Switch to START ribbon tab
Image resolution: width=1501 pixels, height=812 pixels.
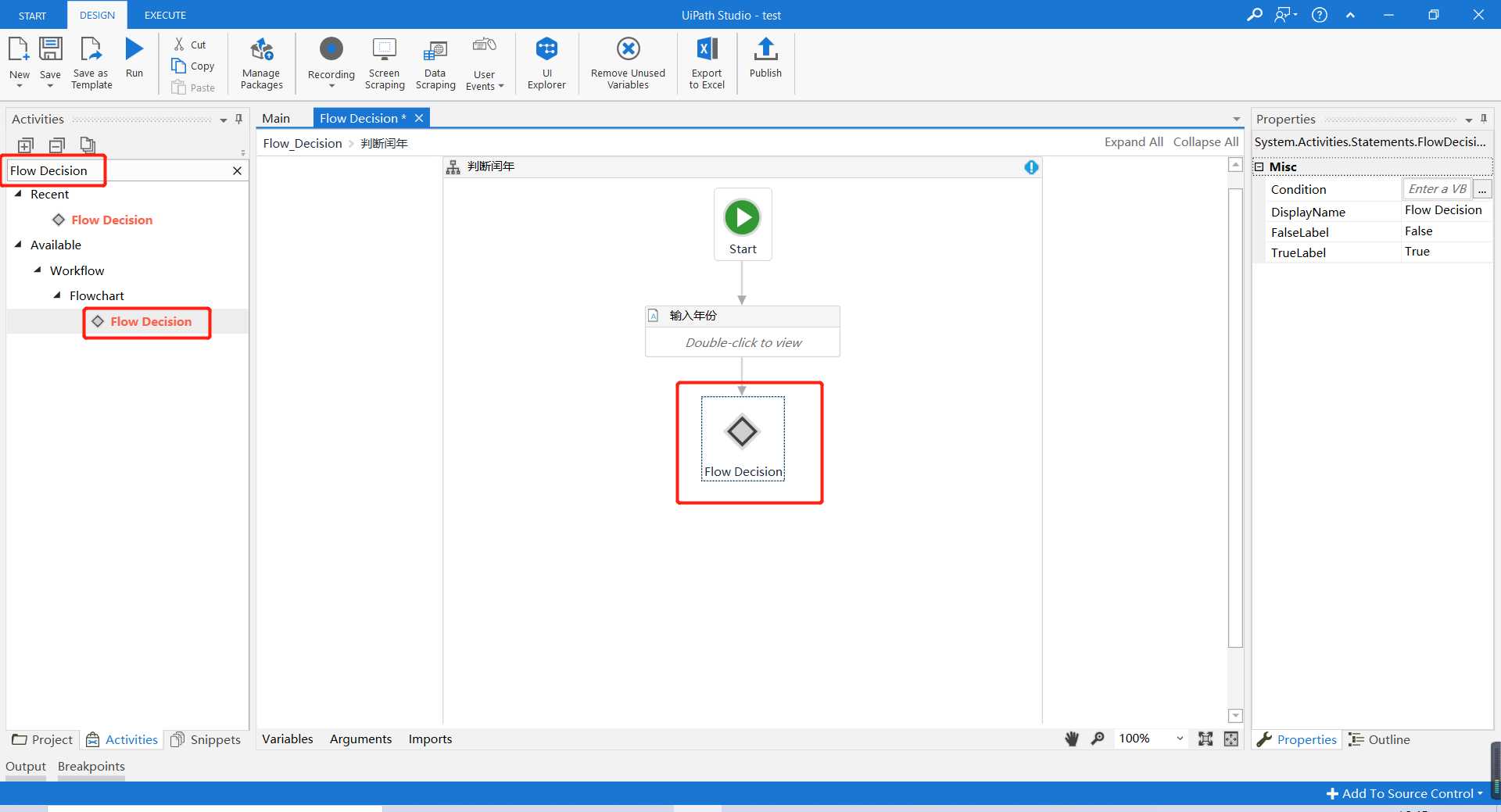[32, 15]
